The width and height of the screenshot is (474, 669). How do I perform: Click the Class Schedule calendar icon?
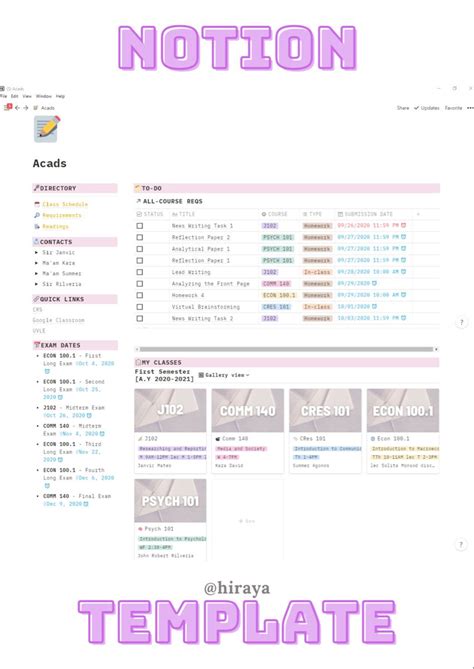(x=37, y=204)
